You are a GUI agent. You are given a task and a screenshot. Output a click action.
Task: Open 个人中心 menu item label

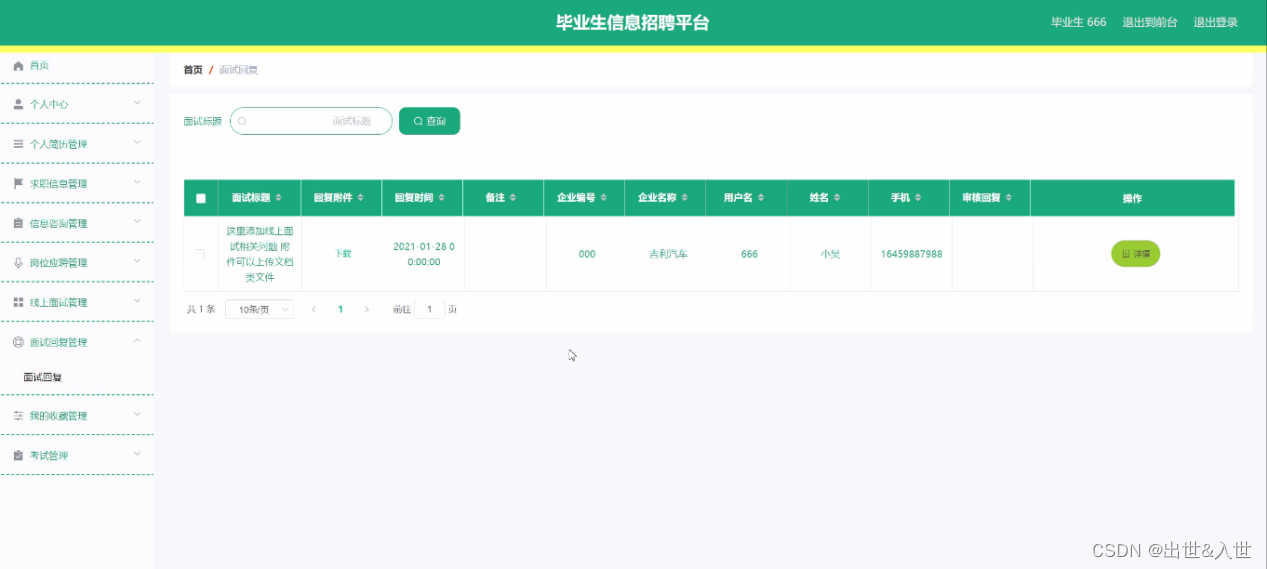[x=49, y=104]
